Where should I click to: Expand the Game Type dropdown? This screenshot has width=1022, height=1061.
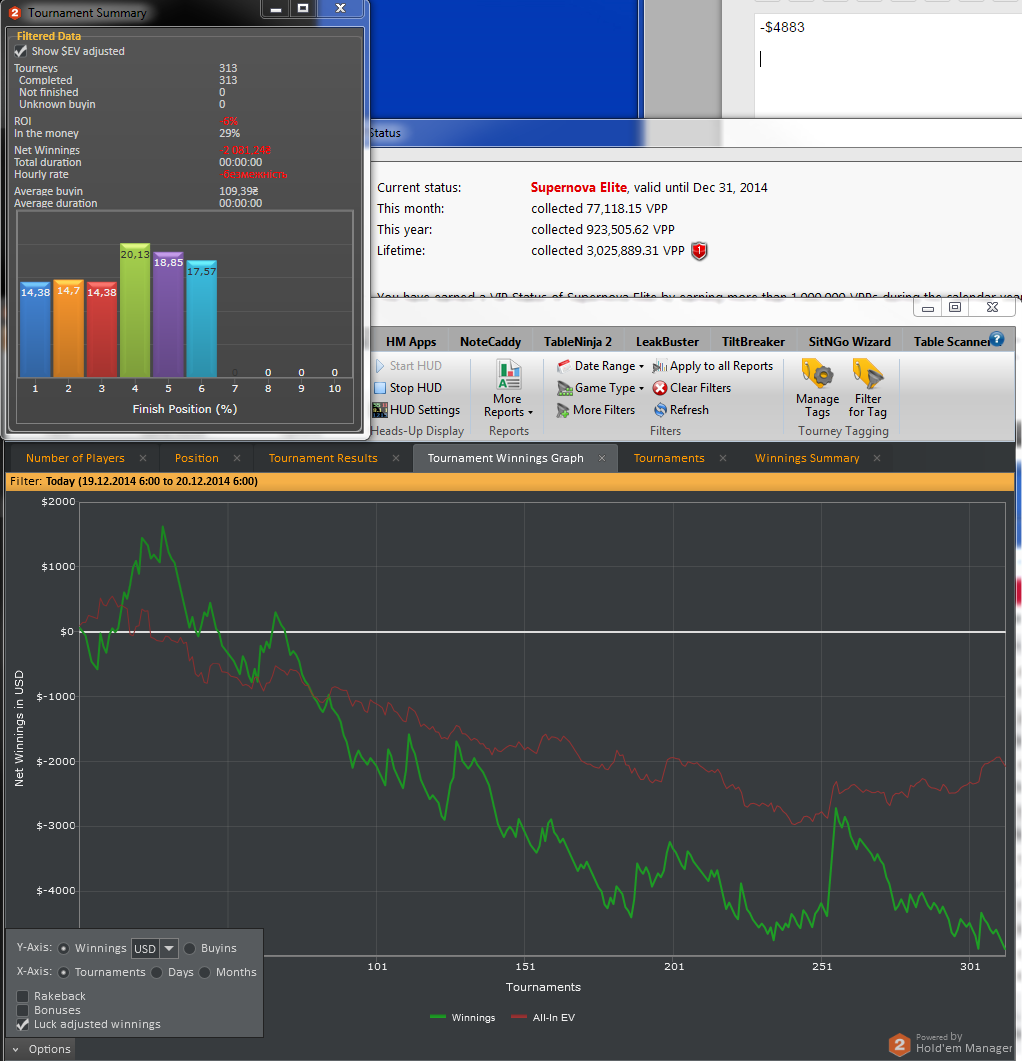tap(641, 388)
